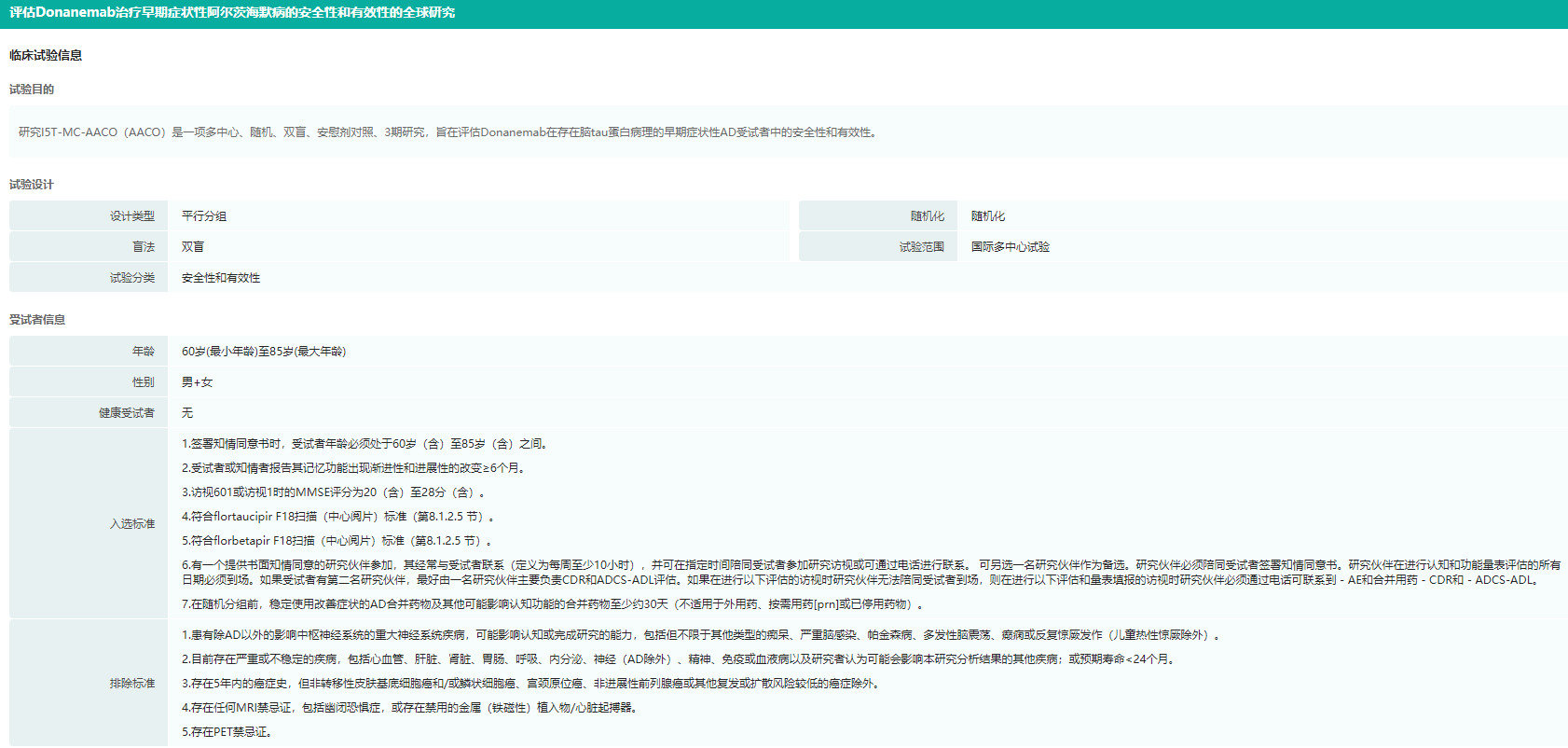Click inclusion criterion 3 about MMSE score

coord(333,492)
